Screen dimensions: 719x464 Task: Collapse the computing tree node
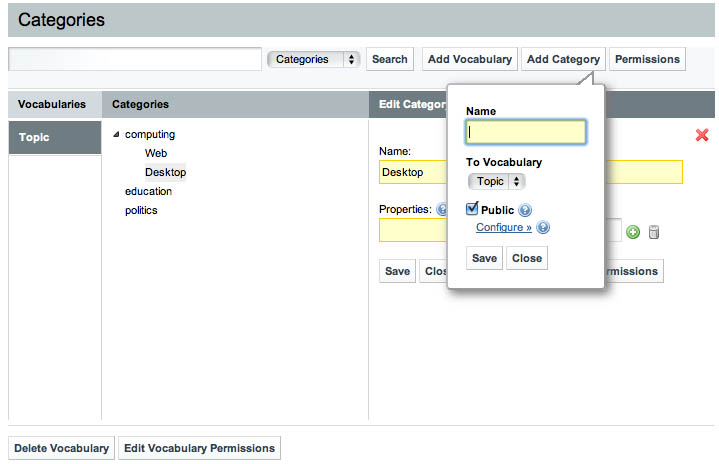[x=116, y=135]
